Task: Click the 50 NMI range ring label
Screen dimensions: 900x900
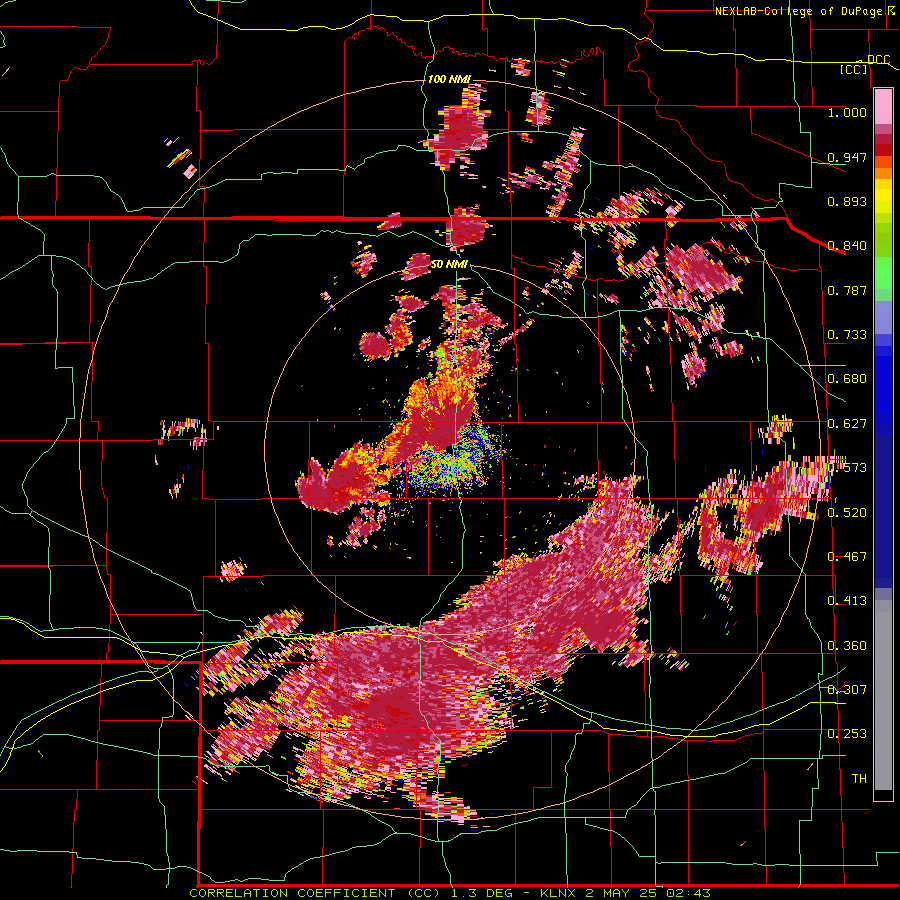Action: pos(449,265)
